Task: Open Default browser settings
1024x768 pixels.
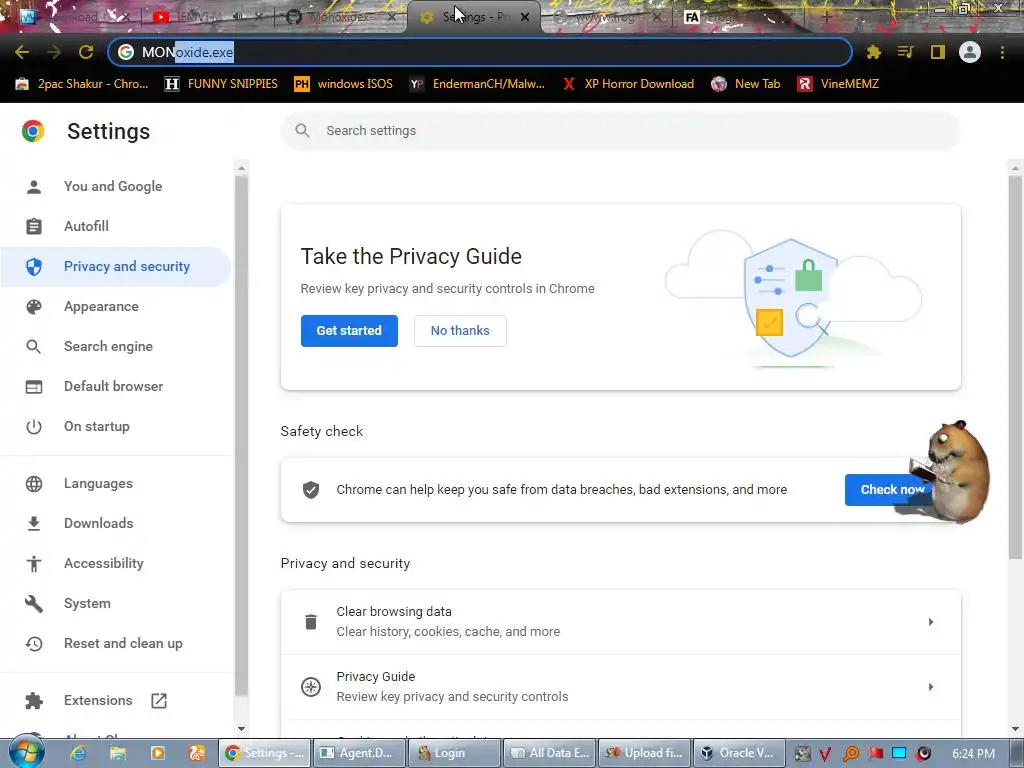Action: tap(116, 386)
